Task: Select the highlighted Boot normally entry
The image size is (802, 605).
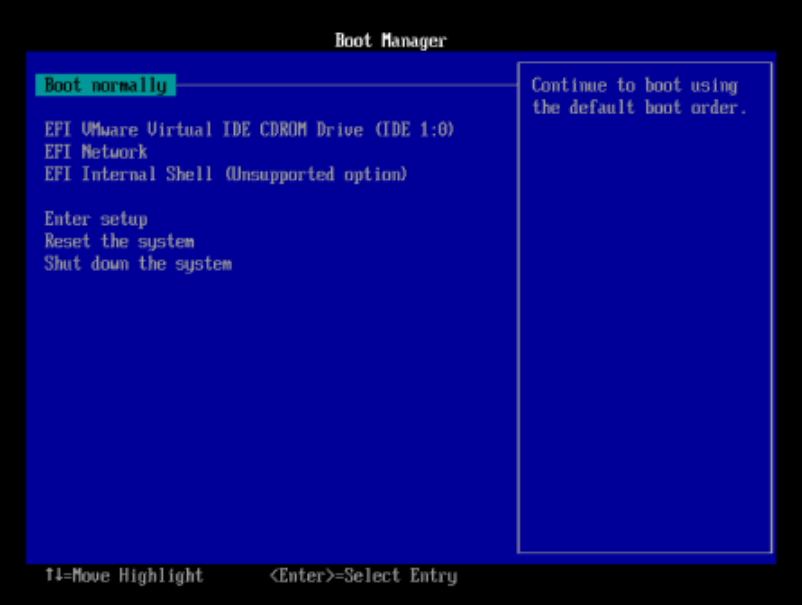Action: point(105,85)
